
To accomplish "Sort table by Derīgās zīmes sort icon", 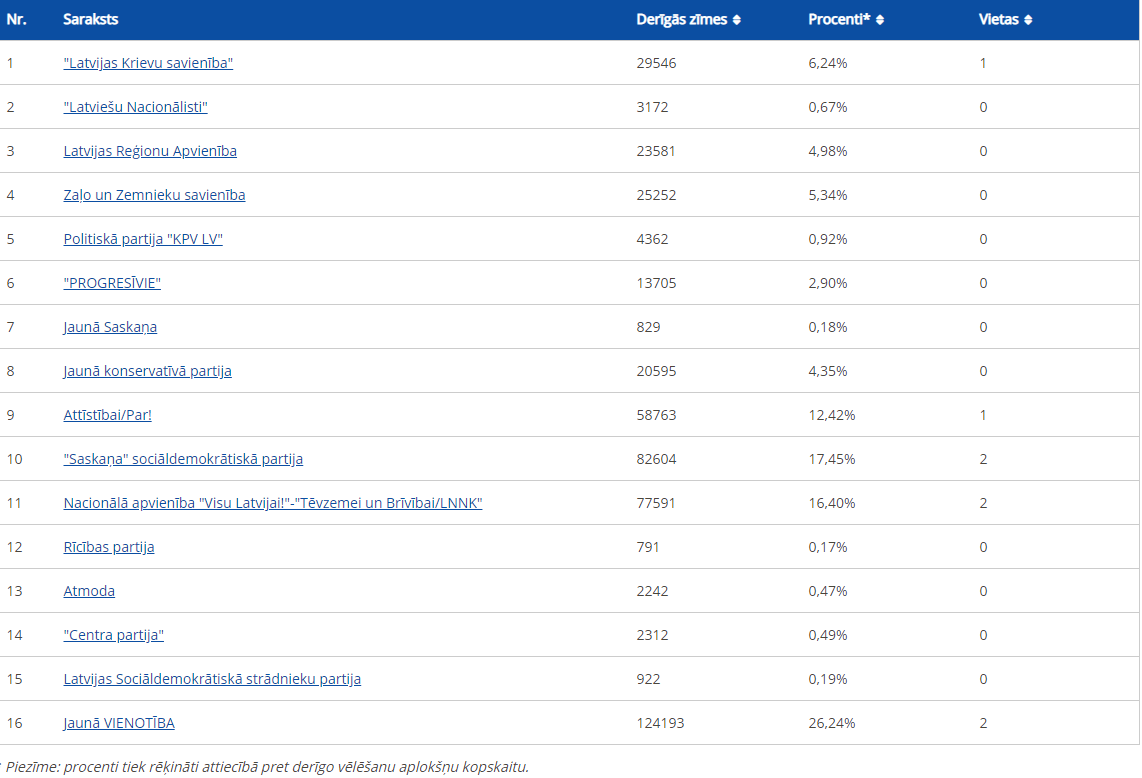I will click(737, 20).
